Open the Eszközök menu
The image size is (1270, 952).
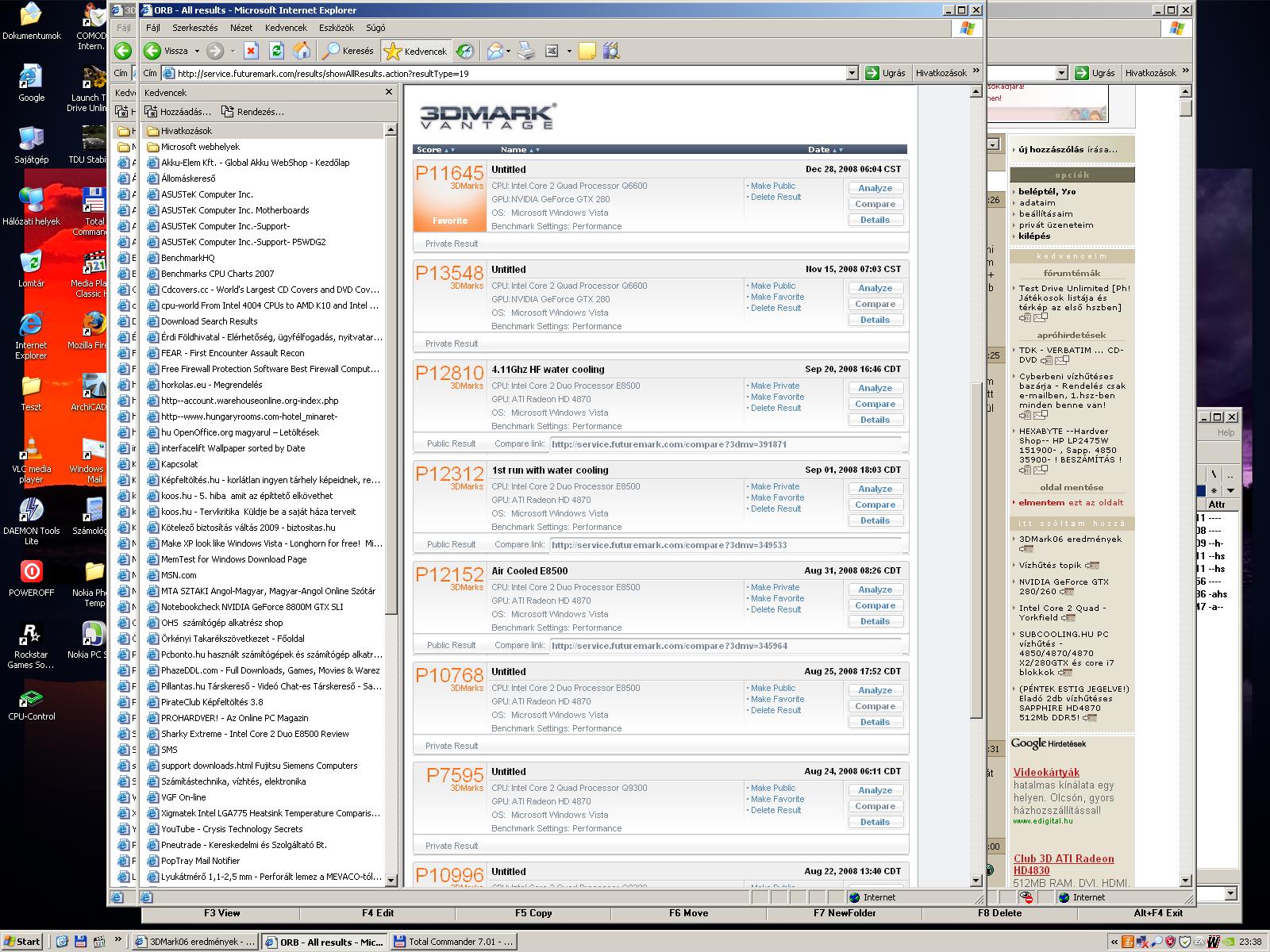[336, 28]
